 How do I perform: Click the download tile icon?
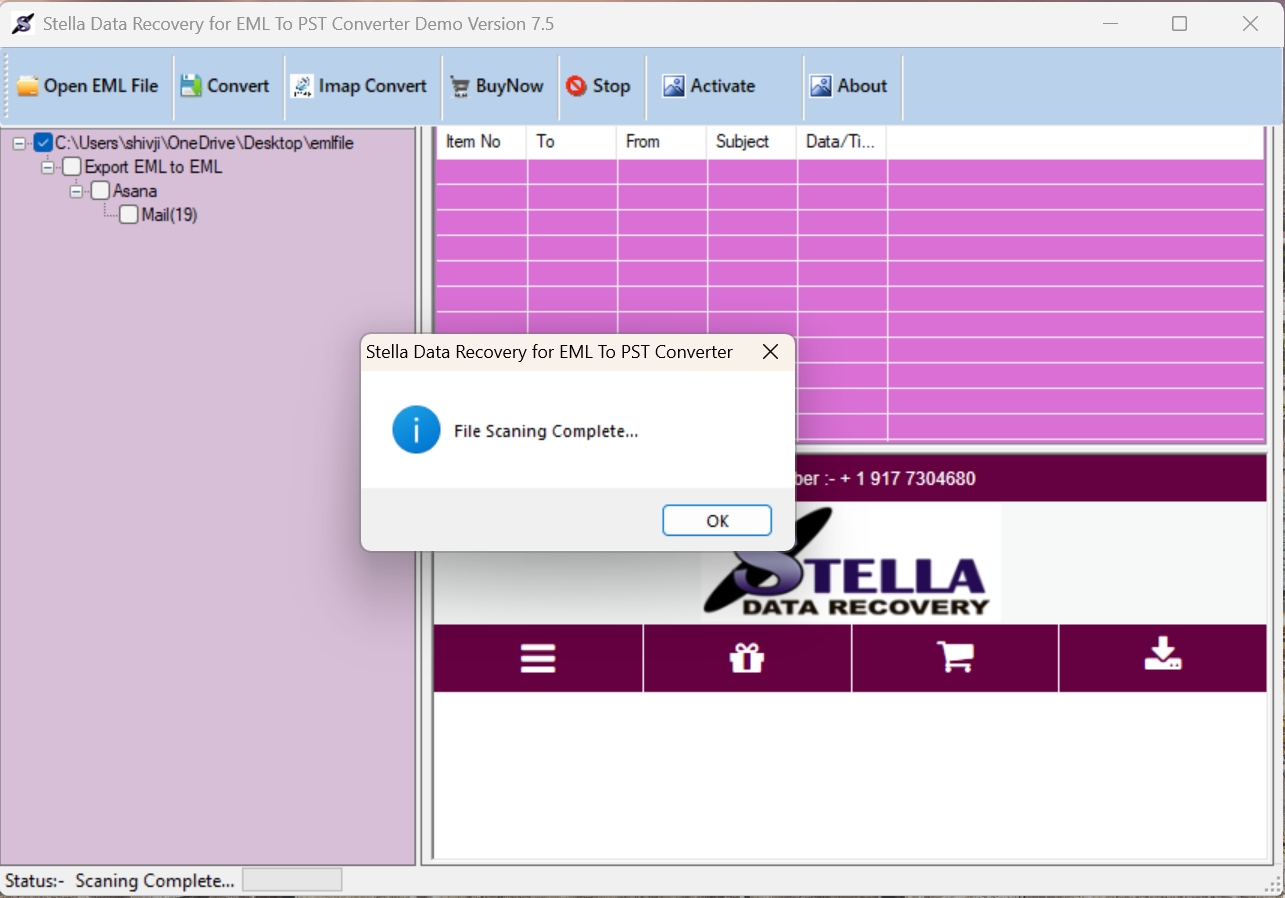point(1163,655)
